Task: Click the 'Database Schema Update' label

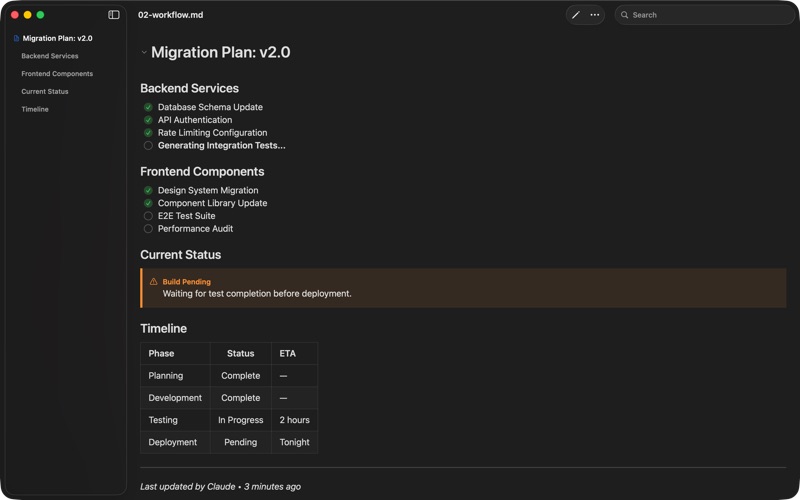Action: (210, 107)
